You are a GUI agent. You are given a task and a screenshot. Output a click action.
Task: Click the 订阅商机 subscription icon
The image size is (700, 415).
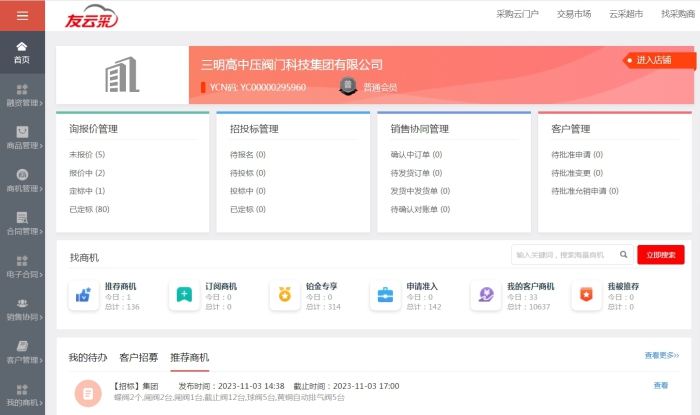pyautogui.click(x=184, y=295)
